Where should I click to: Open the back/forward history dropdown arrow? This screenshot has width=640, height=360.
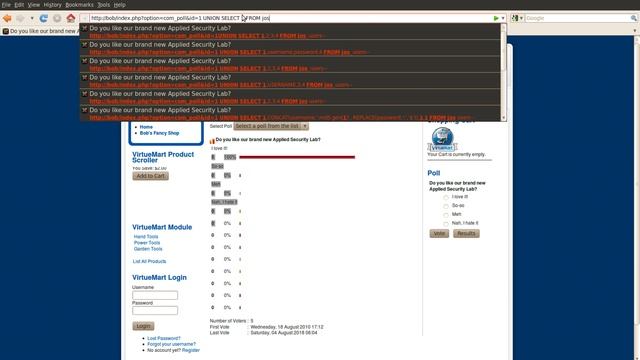coord(32,18)
